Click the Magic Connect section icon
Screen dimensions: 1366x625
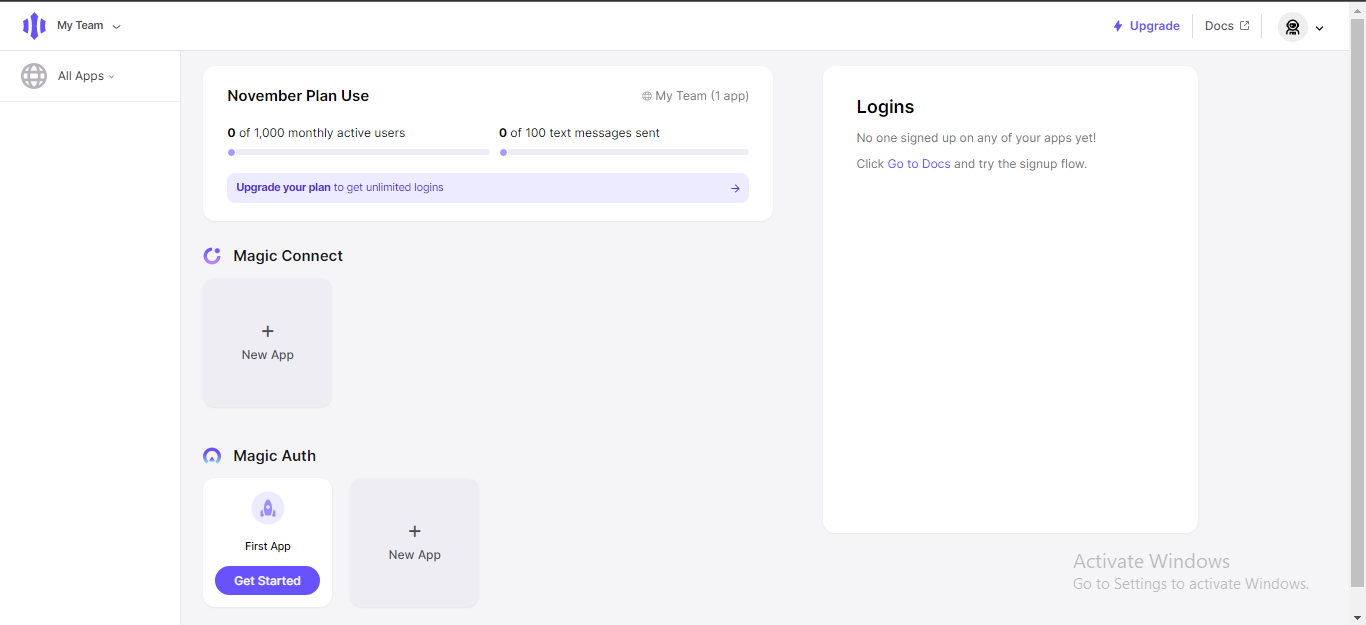click(212, 256)
